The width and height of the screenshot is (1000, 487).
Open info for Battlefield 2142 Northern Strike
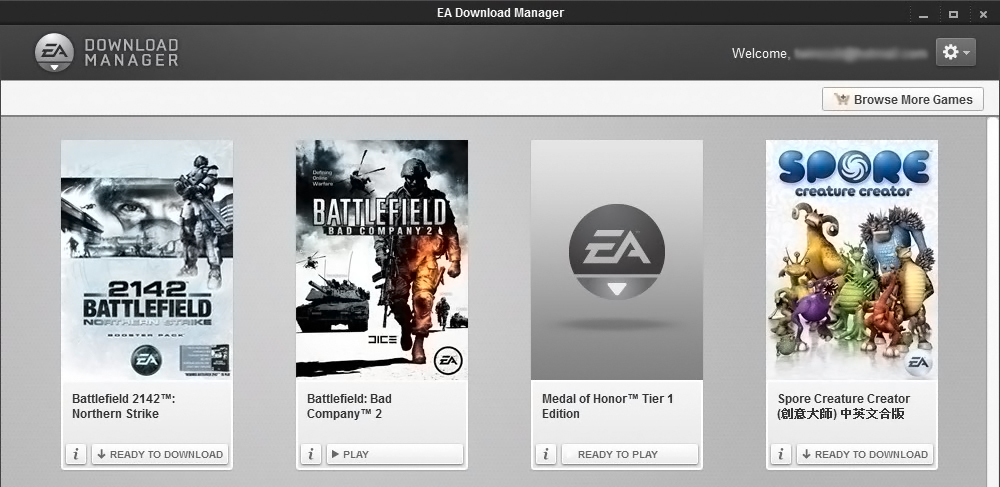pos(76,454)
